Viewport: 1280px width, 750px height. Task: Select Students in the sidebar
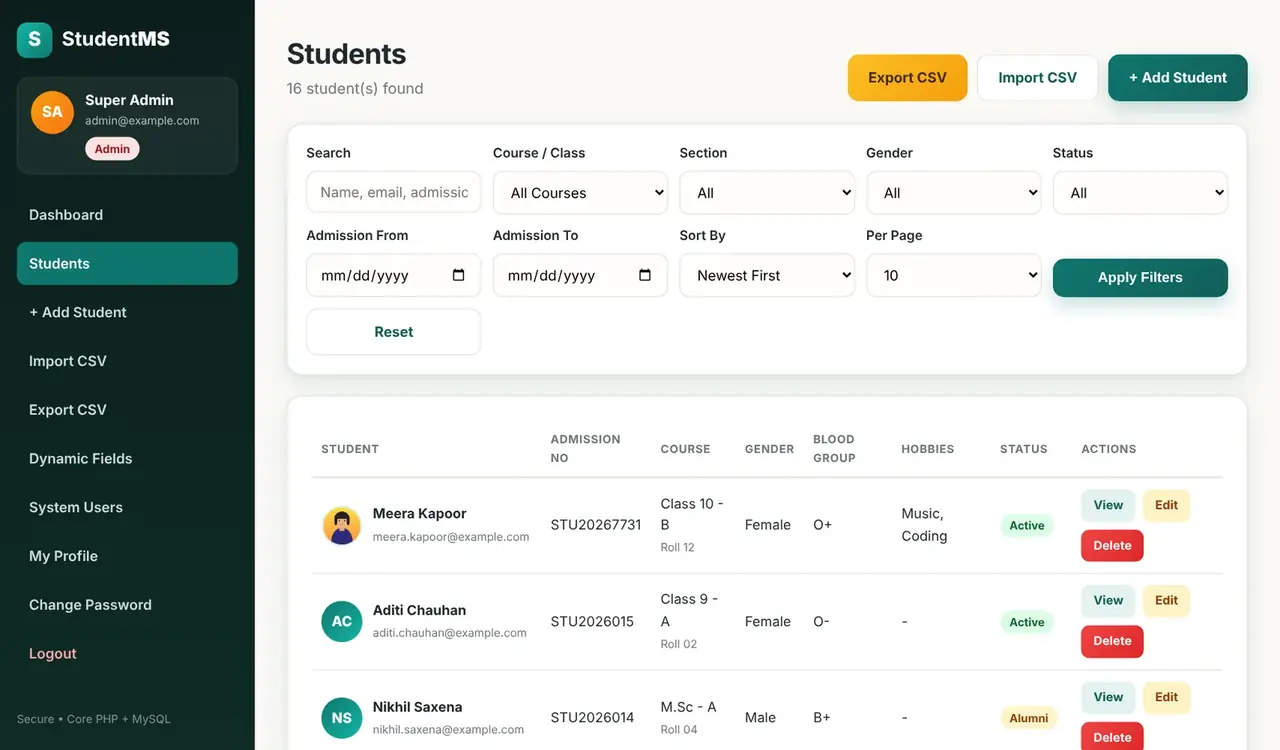[127, 264]
